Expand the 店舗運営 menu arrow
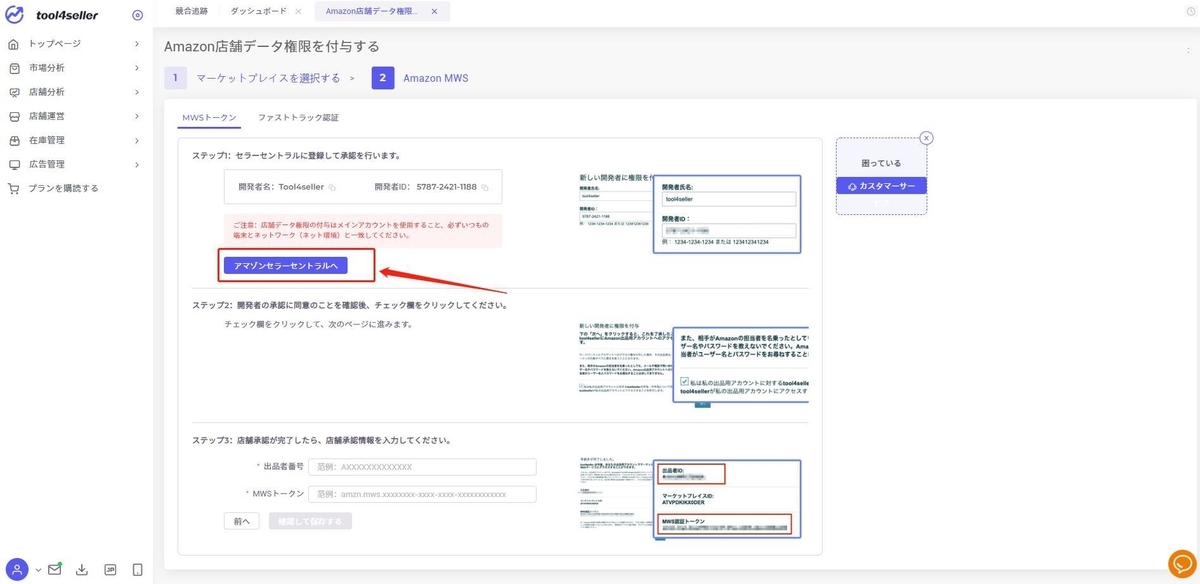Viewport: 1200px width, 584px height. [137, 116]
